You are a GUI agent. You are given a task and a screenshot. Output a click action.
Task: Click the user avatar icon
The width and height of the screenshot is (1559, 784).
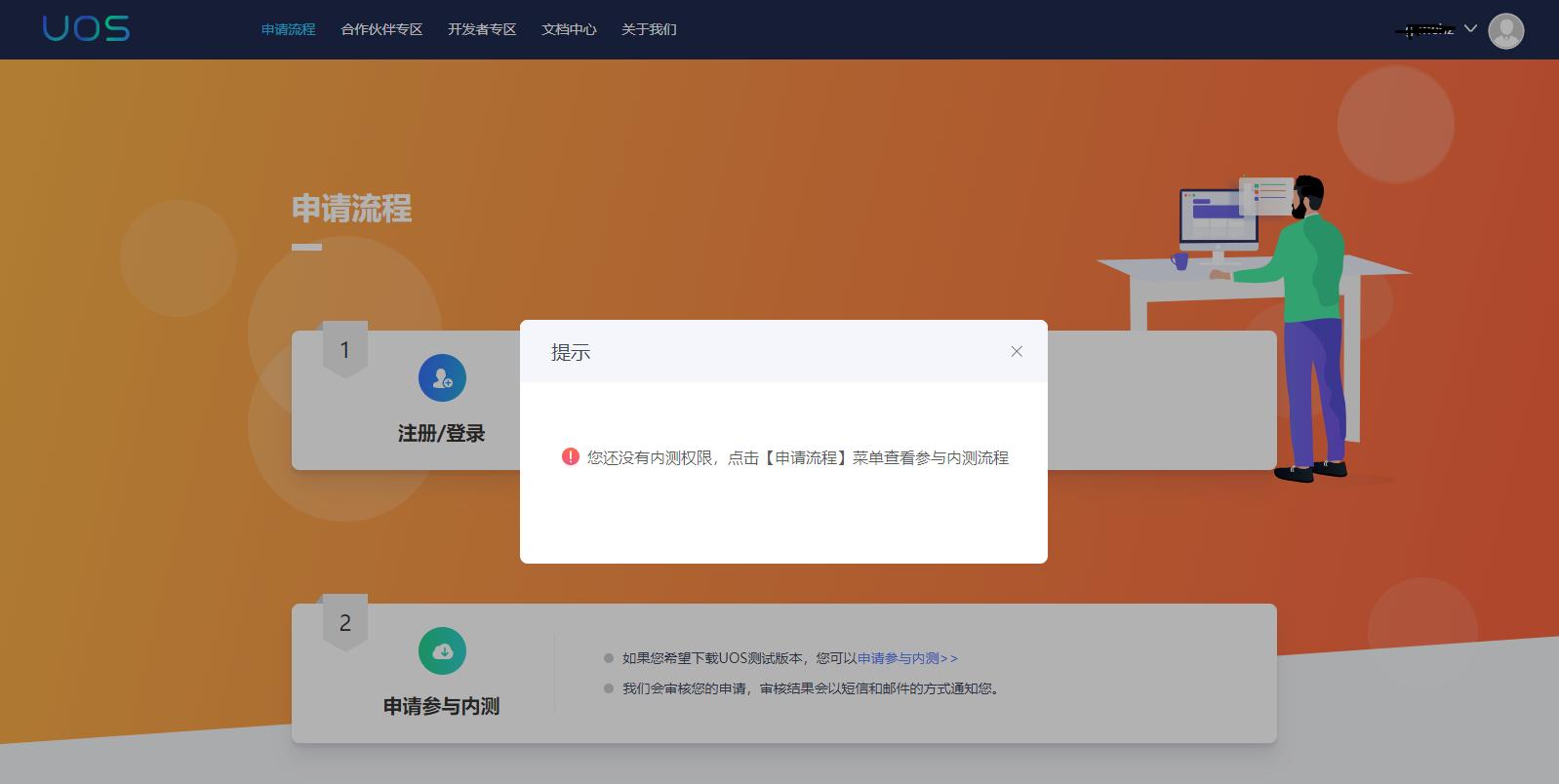pyautogui.click(x=1505, y=30)
